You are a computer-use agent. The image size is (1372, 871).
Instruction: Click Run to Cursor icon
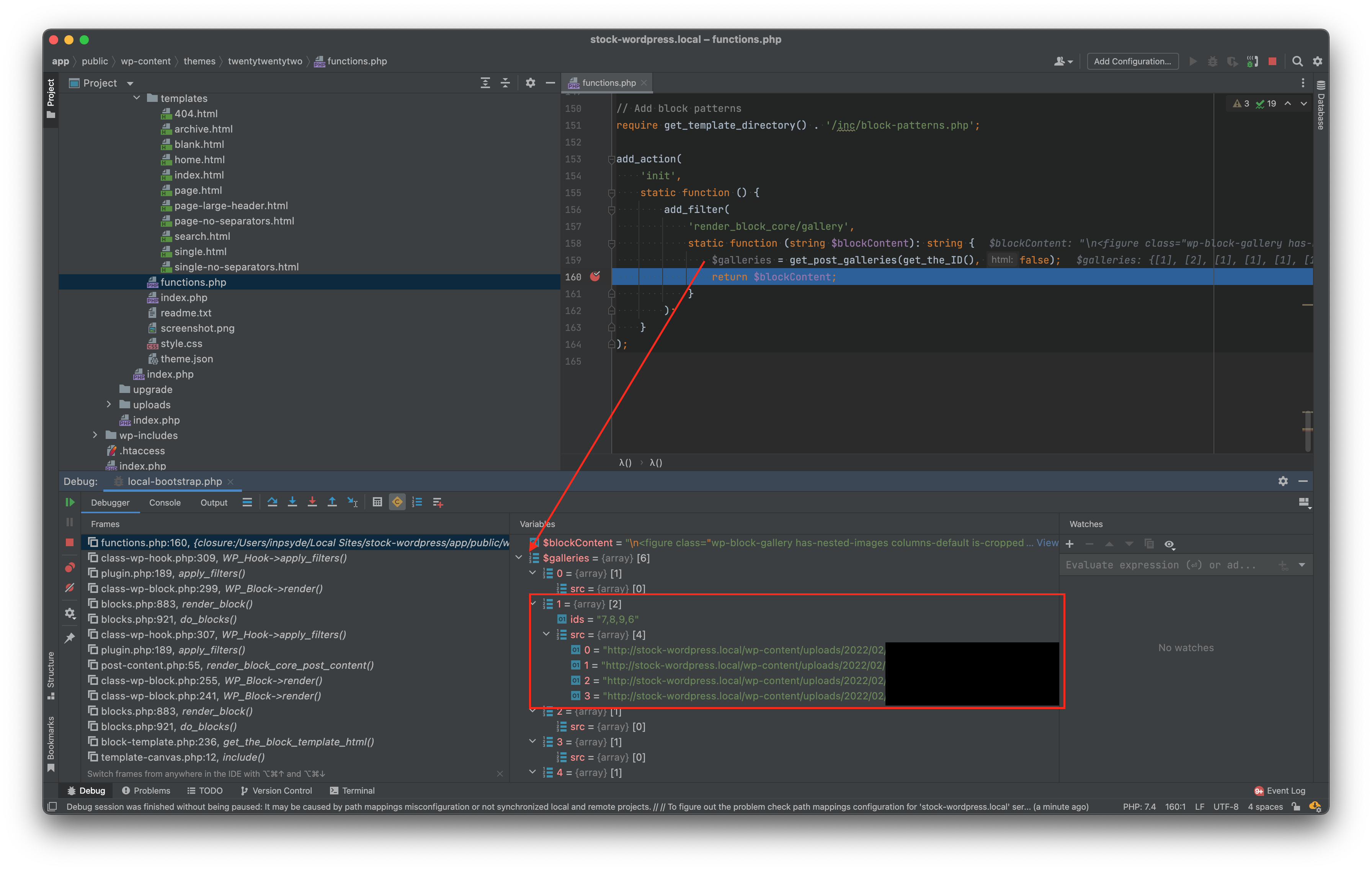pos(353,502)
